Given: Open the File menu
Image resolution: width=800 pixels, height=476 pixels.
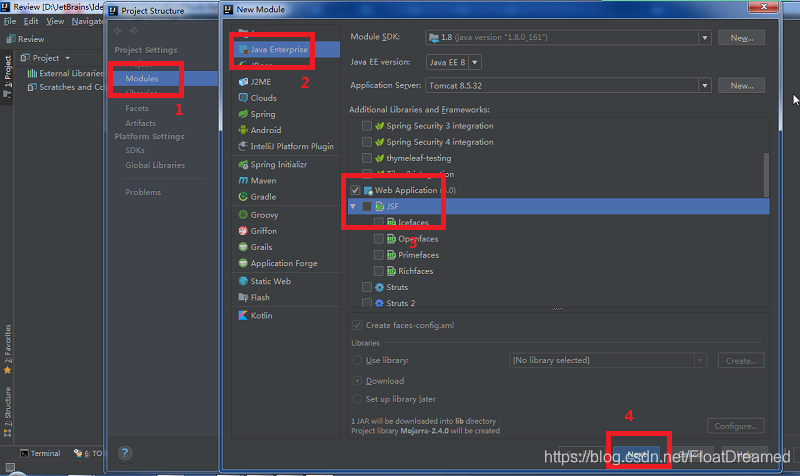Looking at the screenshot, I should [10, 21].
